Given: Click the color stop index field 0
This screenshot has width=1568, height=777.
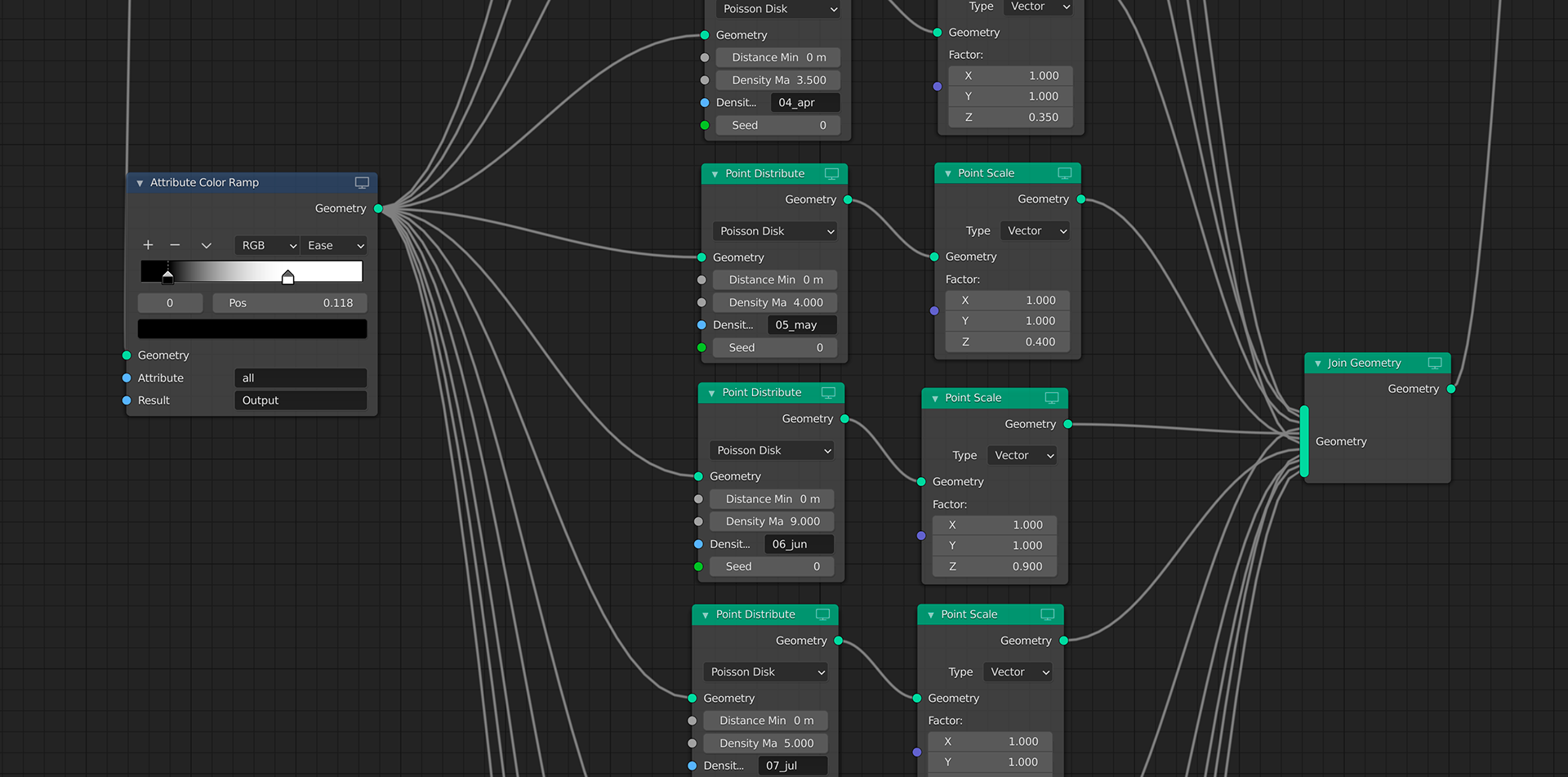Looking at the screenshot, I should coord(170,303).
